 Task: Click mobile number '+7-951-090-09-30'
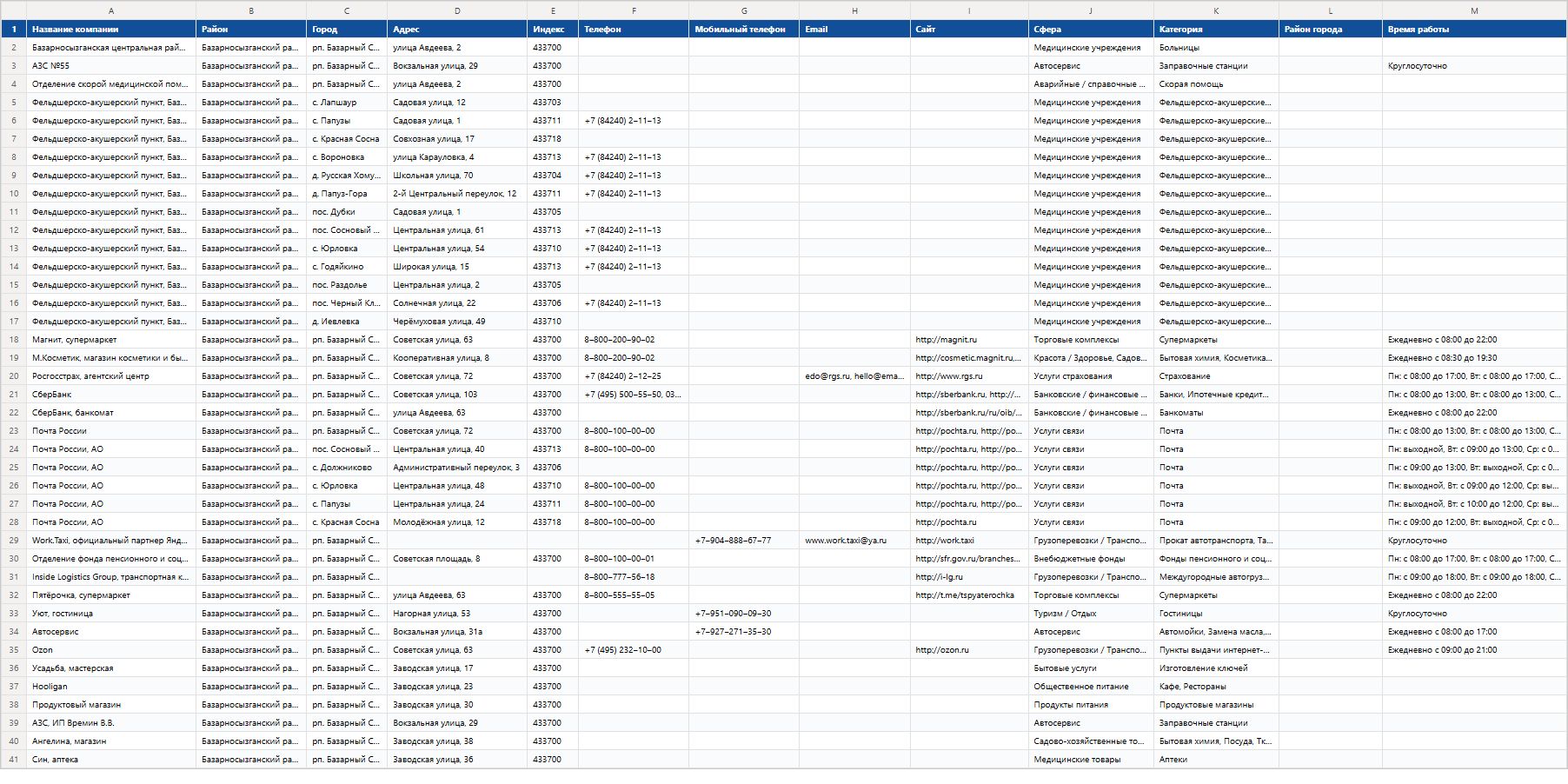click(744, 614)
